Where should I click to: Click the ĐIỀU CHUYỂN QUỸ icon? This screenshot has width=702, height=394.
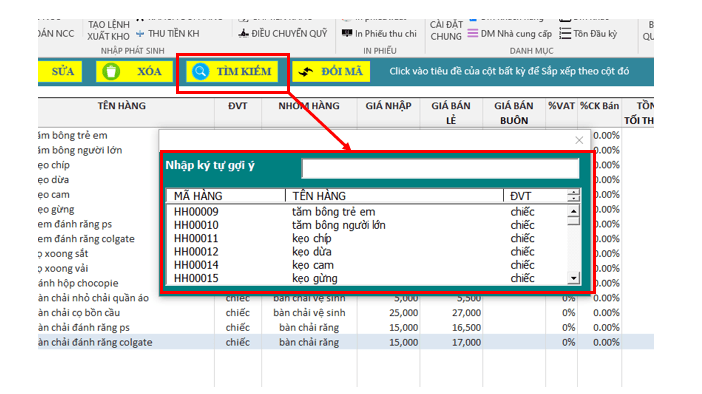coord(243,33)
